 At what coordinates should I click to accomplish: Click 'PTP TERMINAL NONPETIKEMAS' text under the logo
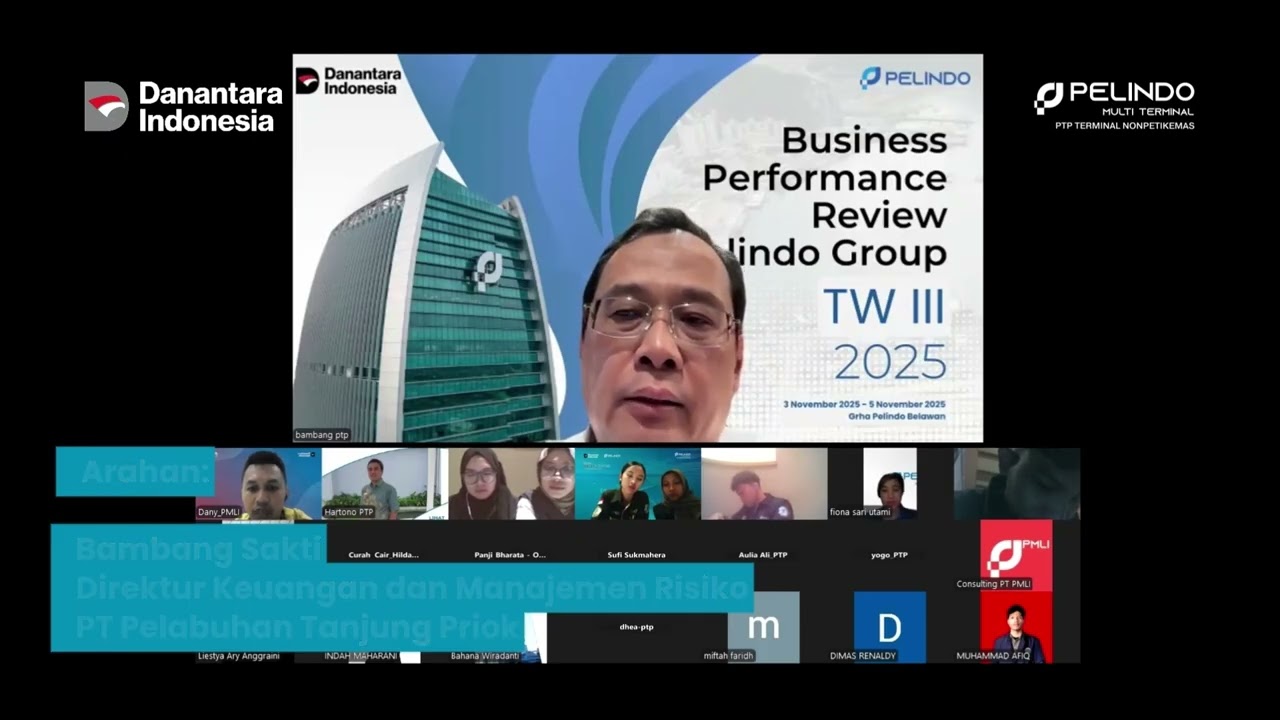pos(1124,126)
